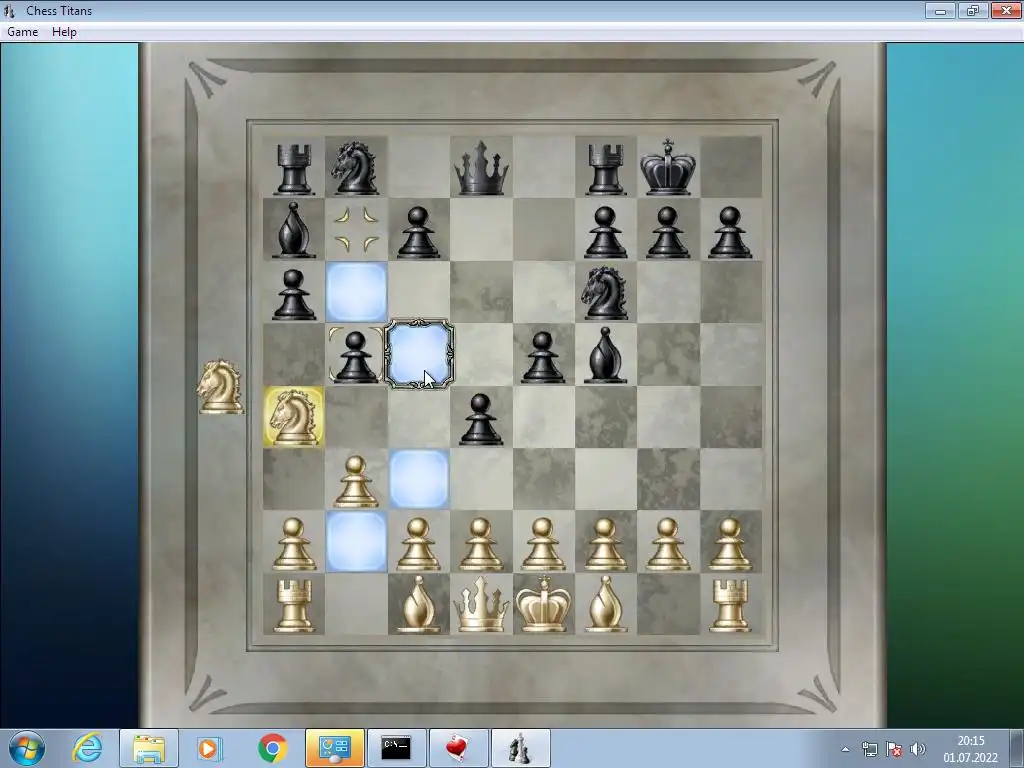
Task: Minimize the Chess Titans window
Action: 940,10
